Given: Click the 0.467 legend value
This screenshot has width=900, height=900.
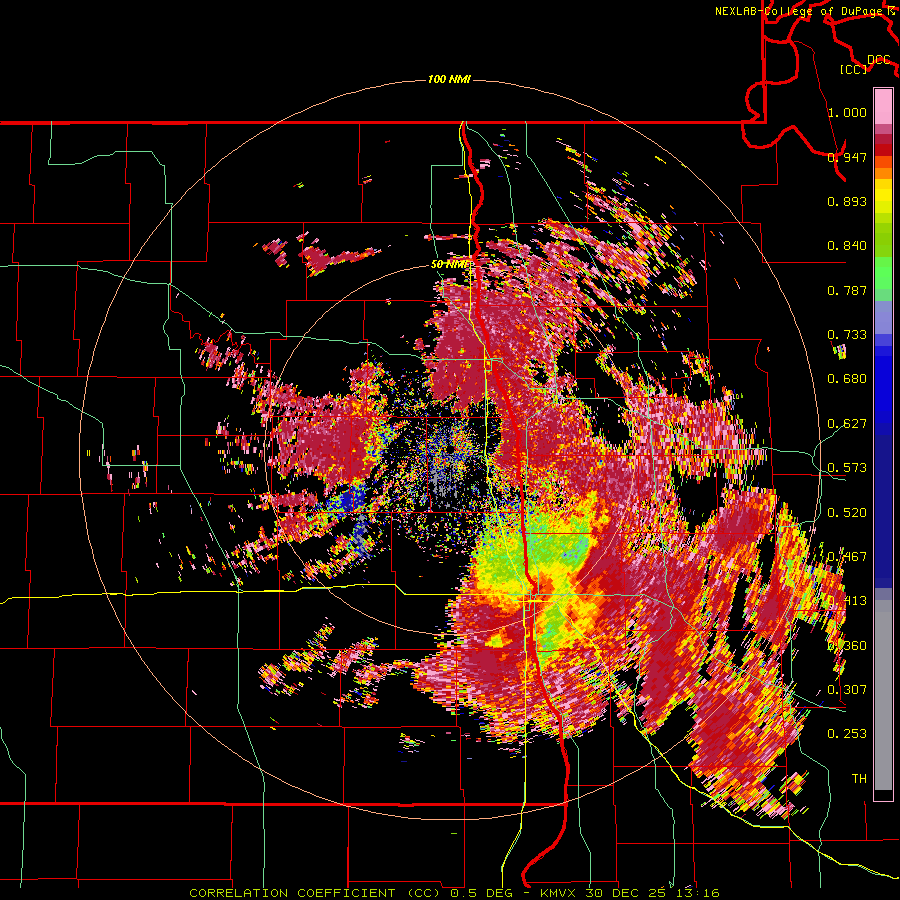Looking at the screenshot, I should pyautogui.click(x=847, y=556).
